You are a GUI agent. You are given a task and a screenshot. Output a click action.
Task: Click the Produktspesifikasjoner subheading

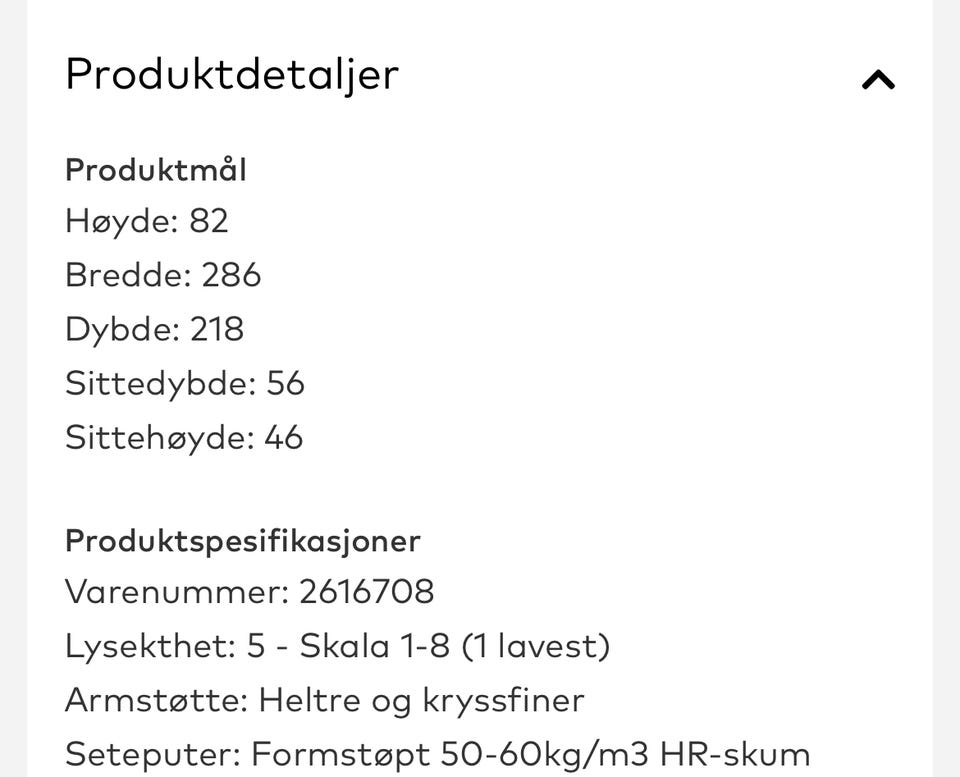click(x=242, y=542)
